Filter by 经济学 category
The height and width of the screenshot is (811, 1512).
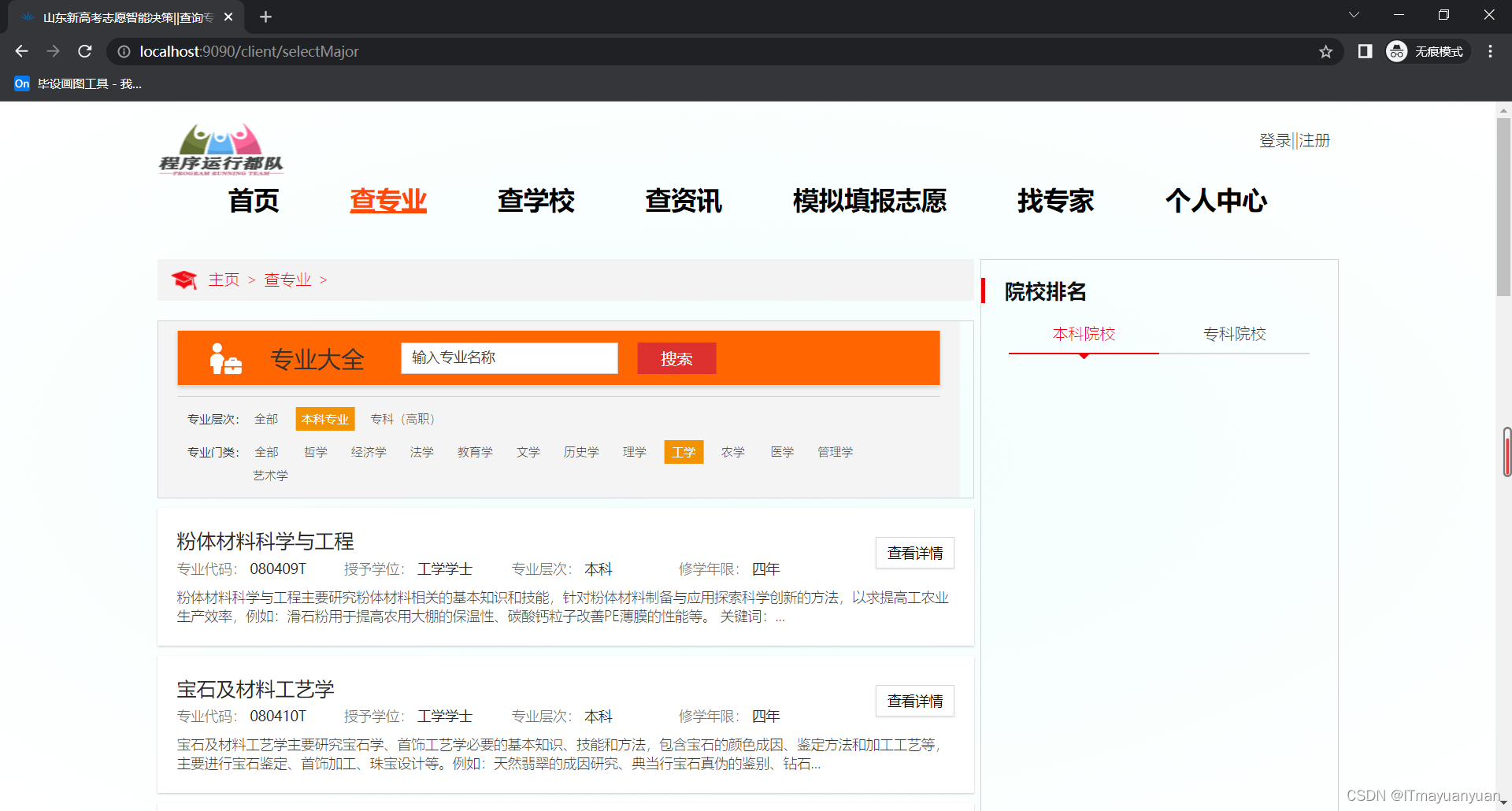click(369, 452)
